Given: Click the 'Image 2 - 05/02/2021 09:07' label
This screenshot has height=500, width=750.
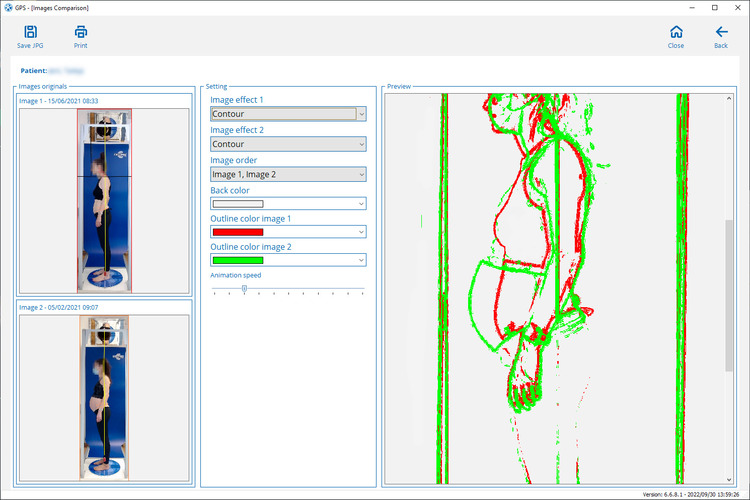Looking at the screenshot, I should [58, 308].
